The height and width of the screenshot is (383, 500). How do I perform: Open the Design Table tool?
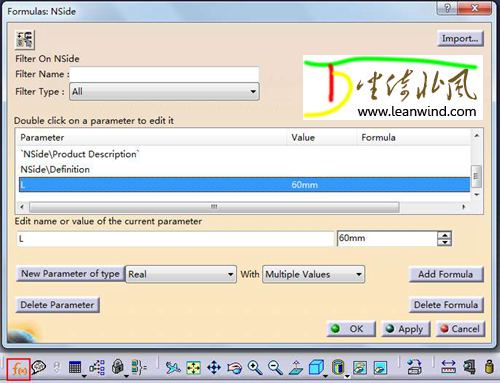(75, 367)
